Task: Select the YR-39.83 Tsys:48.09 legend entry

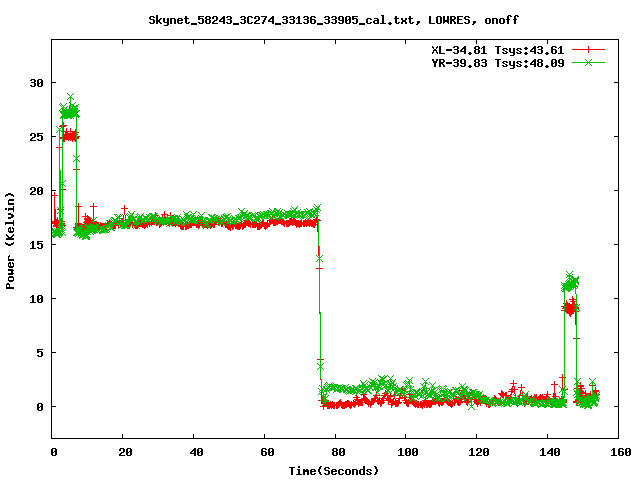Action: pos(498,63)
